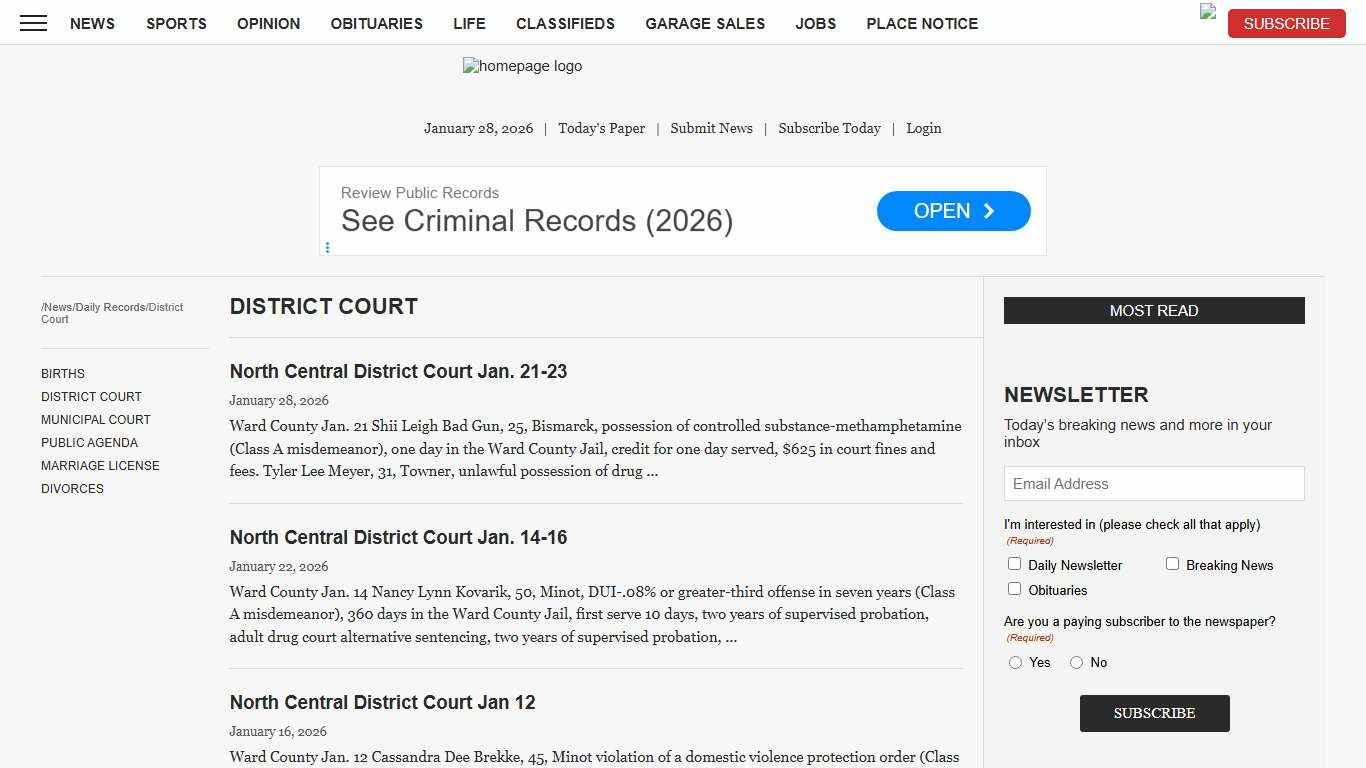Click North Central District Court Jan. 21-23 headline

coord(398,371)
